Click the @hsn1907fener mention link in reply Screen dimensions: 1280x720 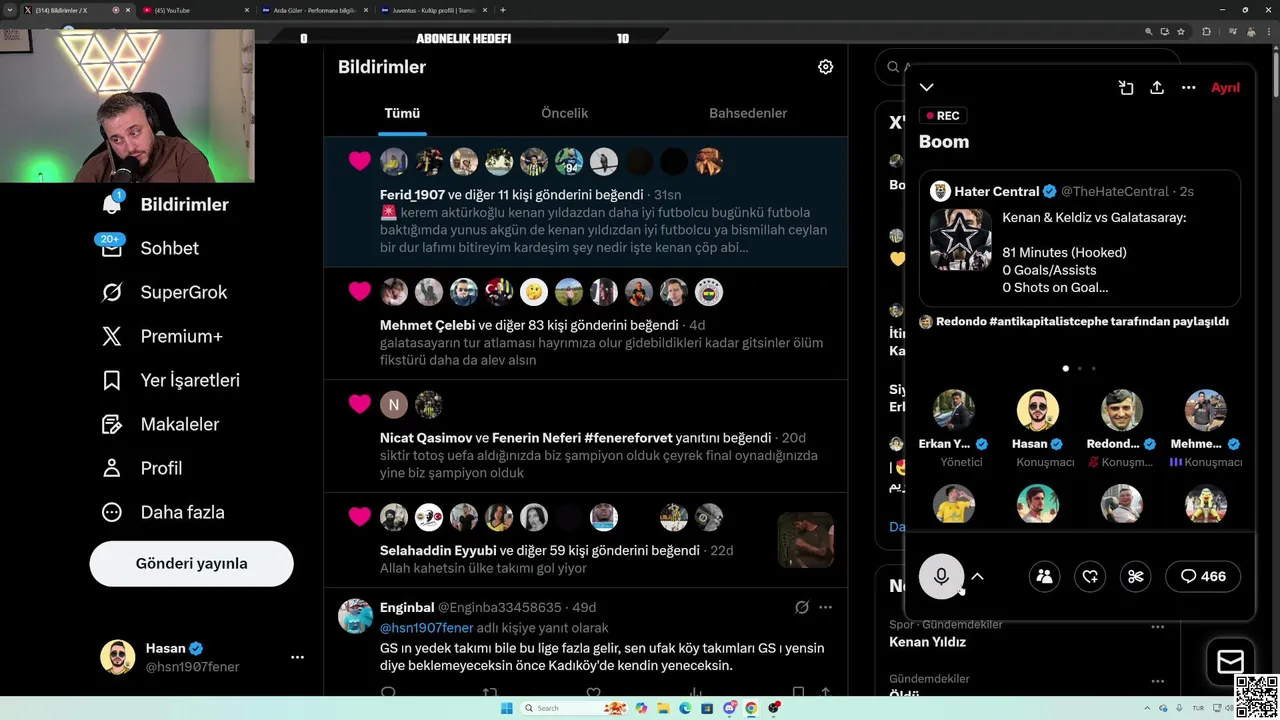tap(427, 628)
